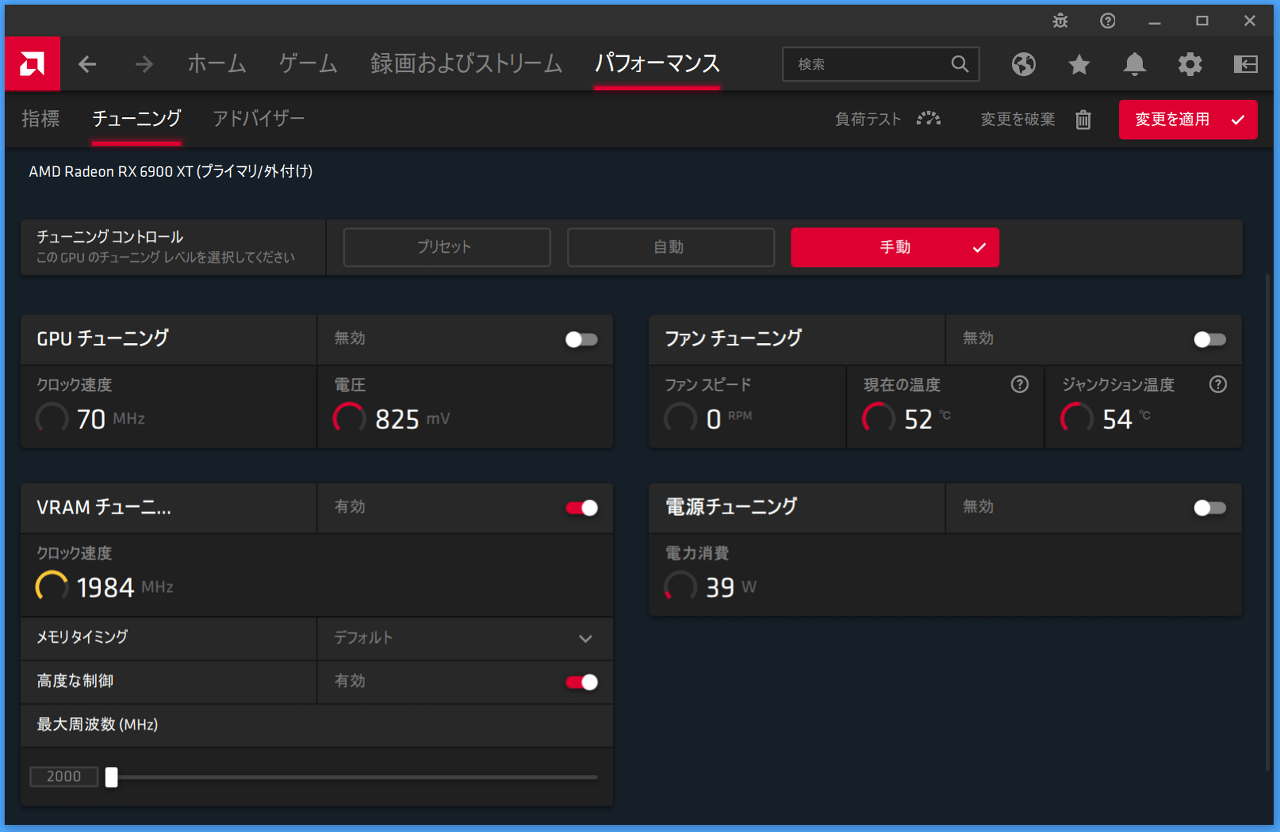The image size is (1280, 832).
Task: Click the 変更を適用 button
Action: (1188, 119)
